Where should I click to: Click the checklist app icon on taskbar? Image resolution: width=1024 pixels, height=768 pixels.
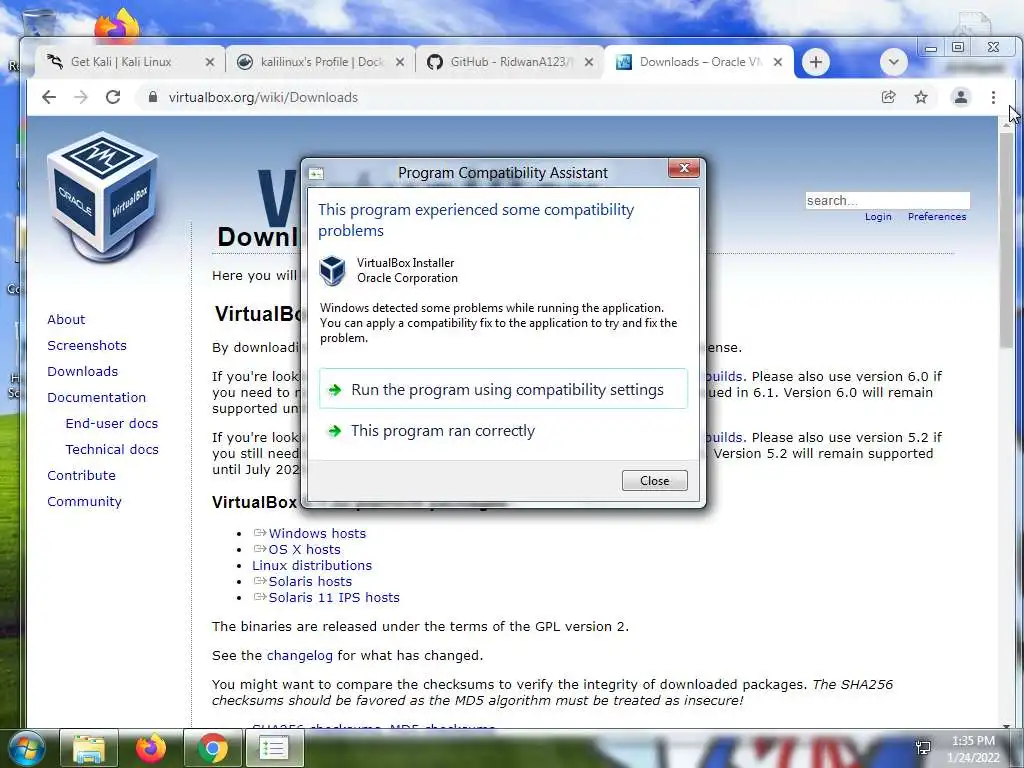tap(274, 748)
